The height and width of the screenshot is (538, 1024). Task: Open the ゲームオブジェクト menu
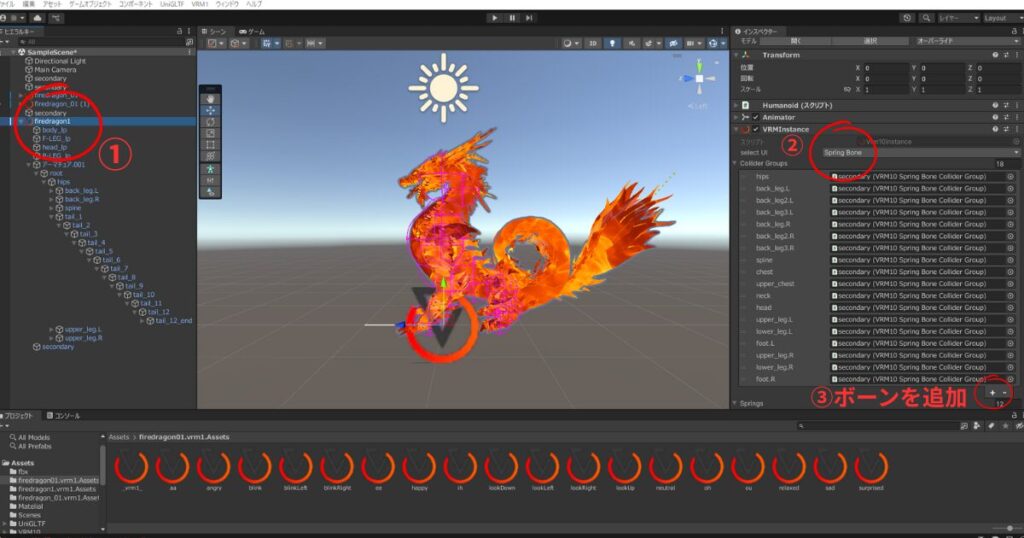pyautogui.click(x=90, y=4)
